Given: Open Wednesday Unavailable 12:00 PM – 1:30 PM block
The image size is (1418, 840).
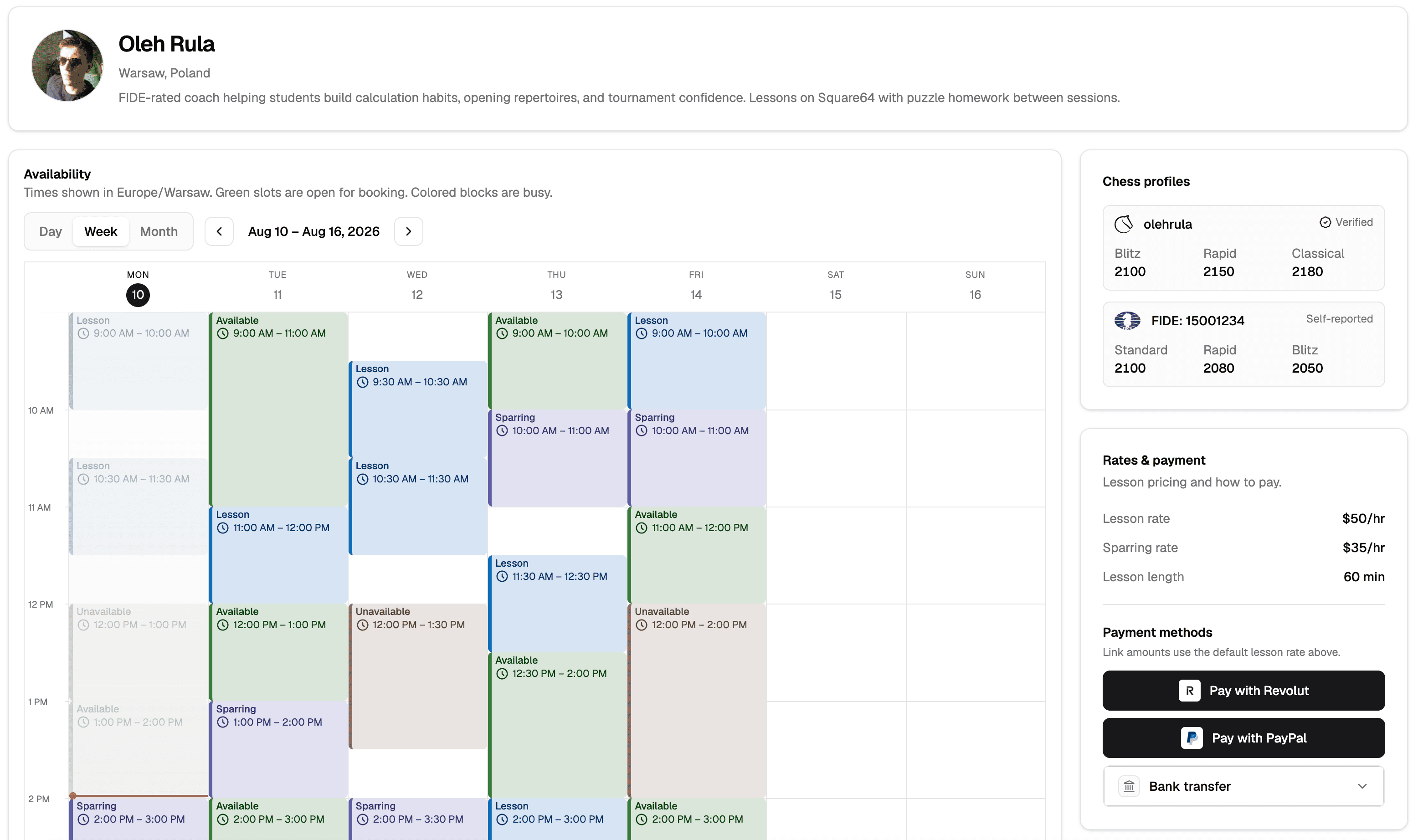Looking at the screenshot, I should click(x=418, y=676).
